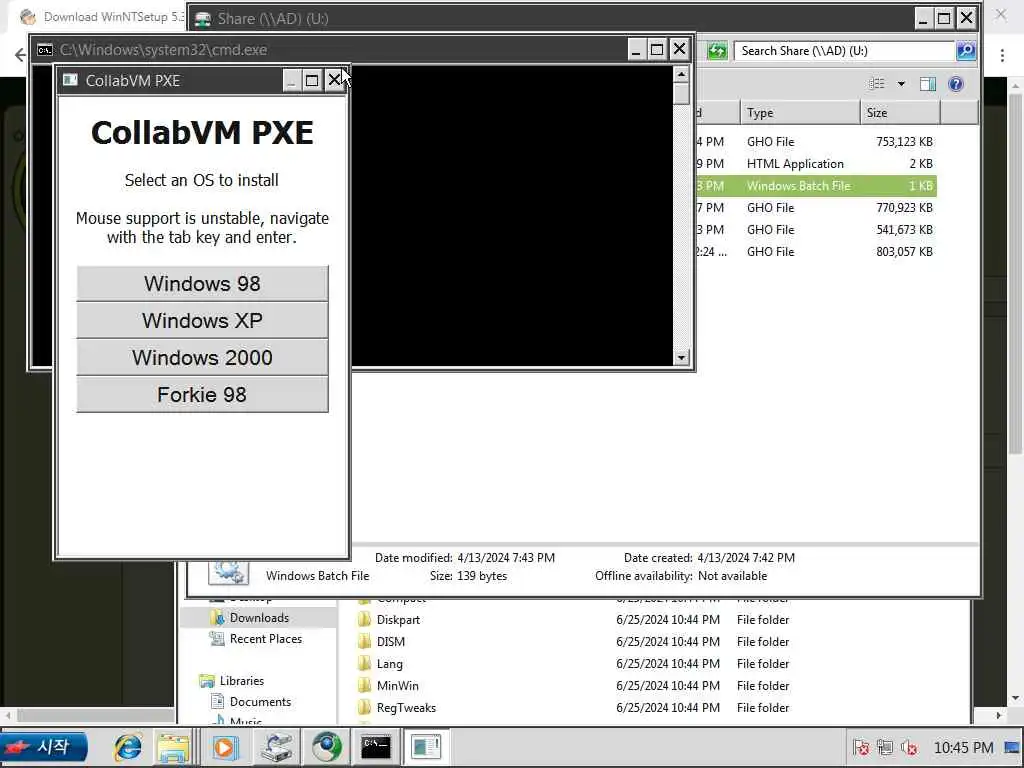Toggle the preview pane icon
The height and width of the screenshot is (768, 1024).
click(x=927, y=84)
